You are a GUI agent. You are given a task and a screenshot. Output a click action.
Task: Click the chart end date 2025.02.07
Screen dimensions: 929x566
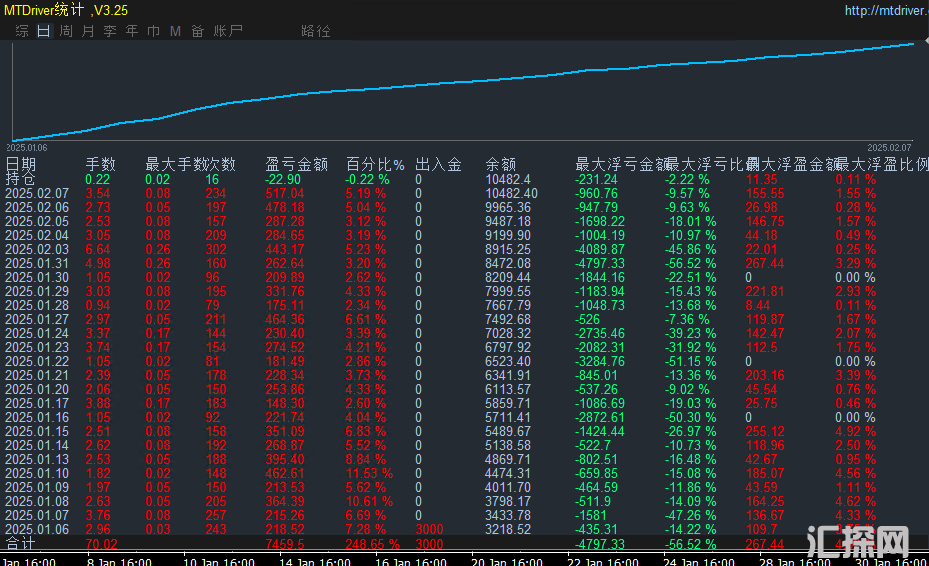(x=889, y=148)
